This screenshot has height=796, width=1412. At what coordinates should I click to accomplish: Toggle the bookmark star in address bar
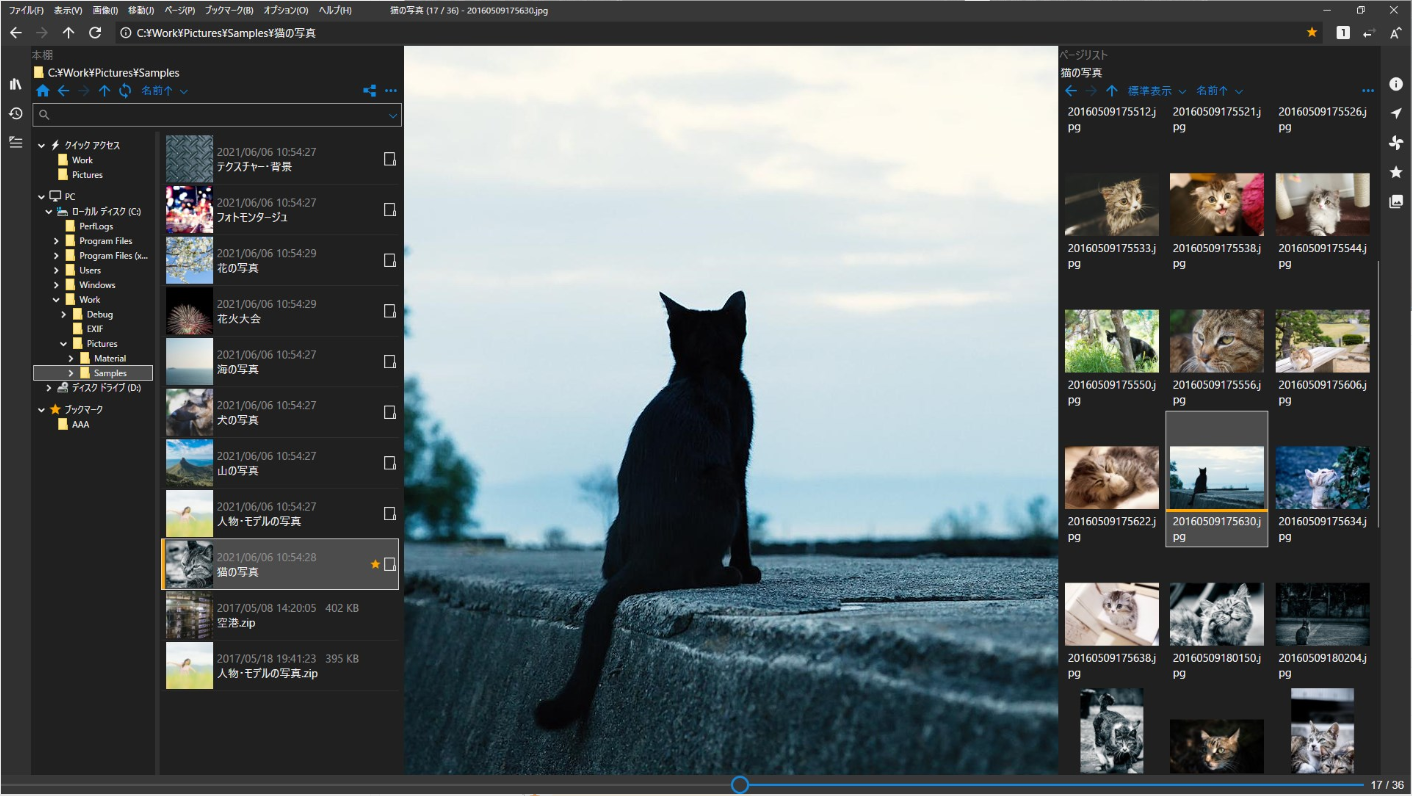click(1312, 33)
